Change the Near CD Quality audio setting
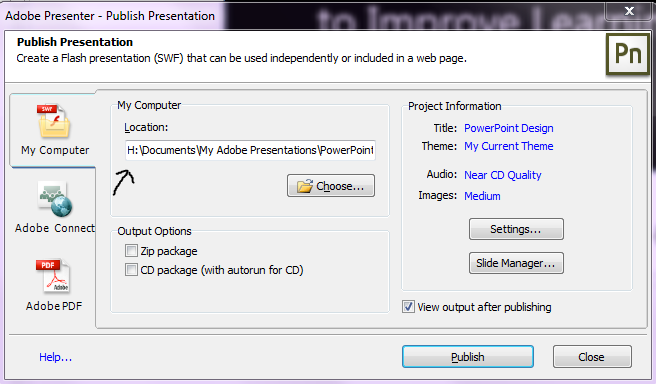 pos(503,175)
